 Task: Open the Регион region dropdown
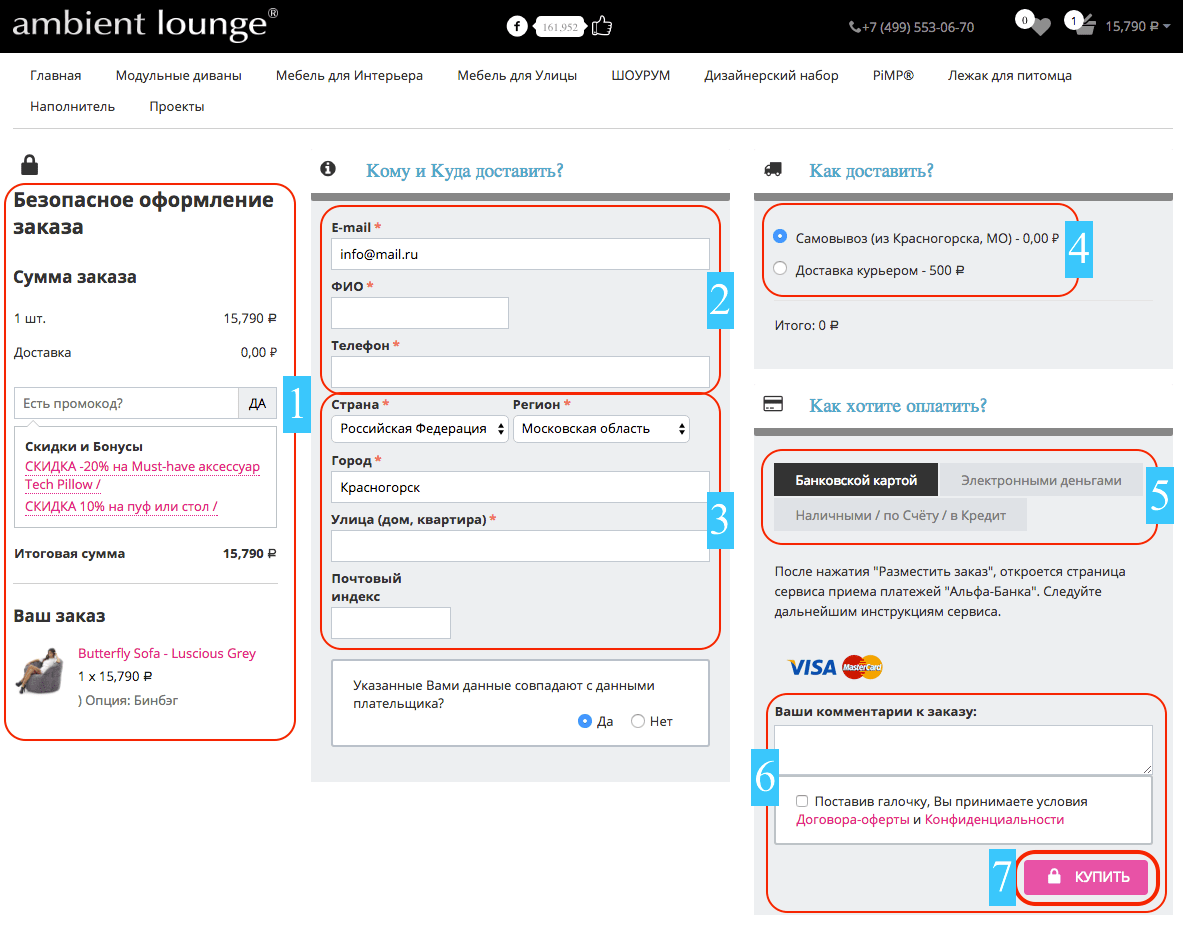pos(601,429)
